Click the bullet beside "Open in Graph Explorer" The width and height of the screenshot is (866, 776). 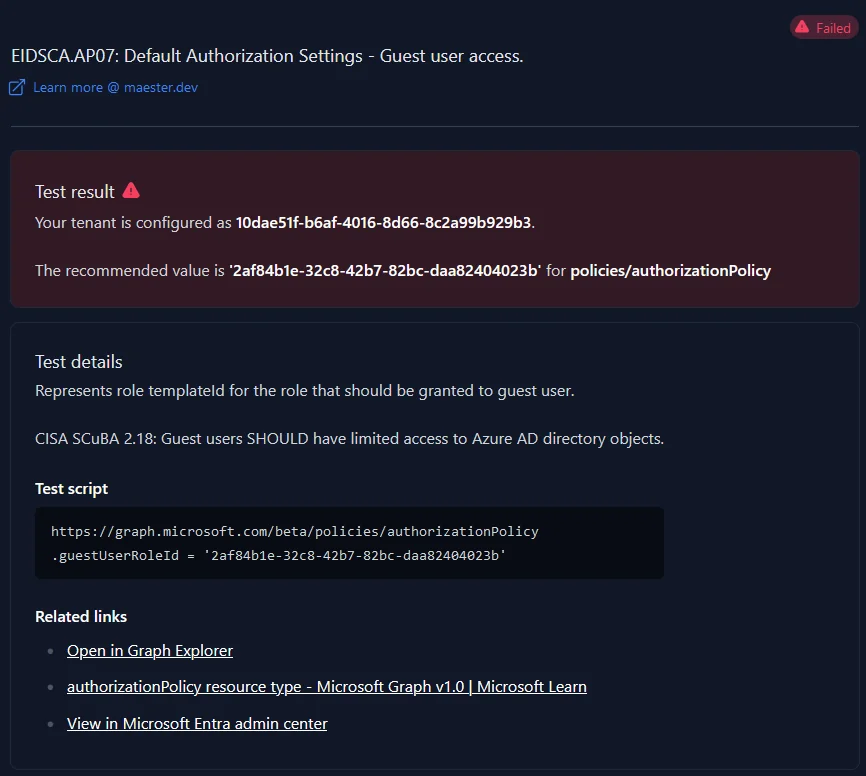(50, 650)
